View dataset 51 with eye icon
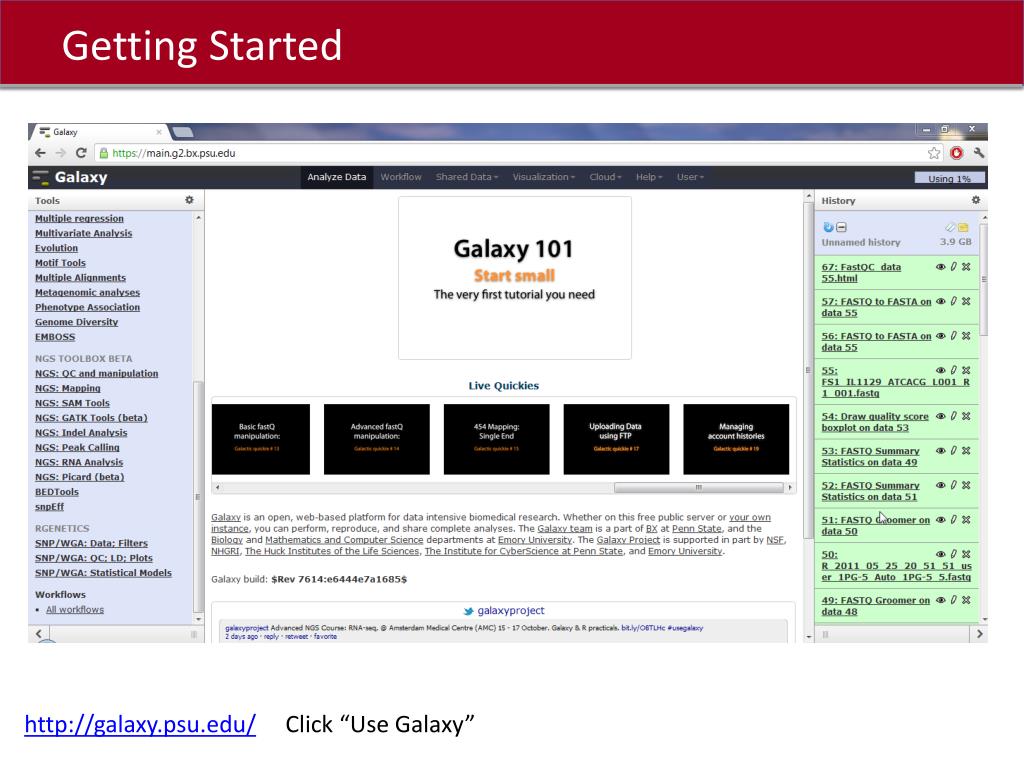The height and width of the screenshot is (768, 1024). (x=940, y=520)
